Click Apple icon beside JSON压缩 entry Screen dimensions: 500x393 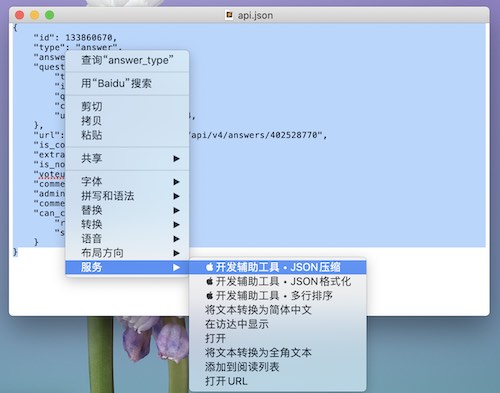pyautogui.click(x=209, y=267)
